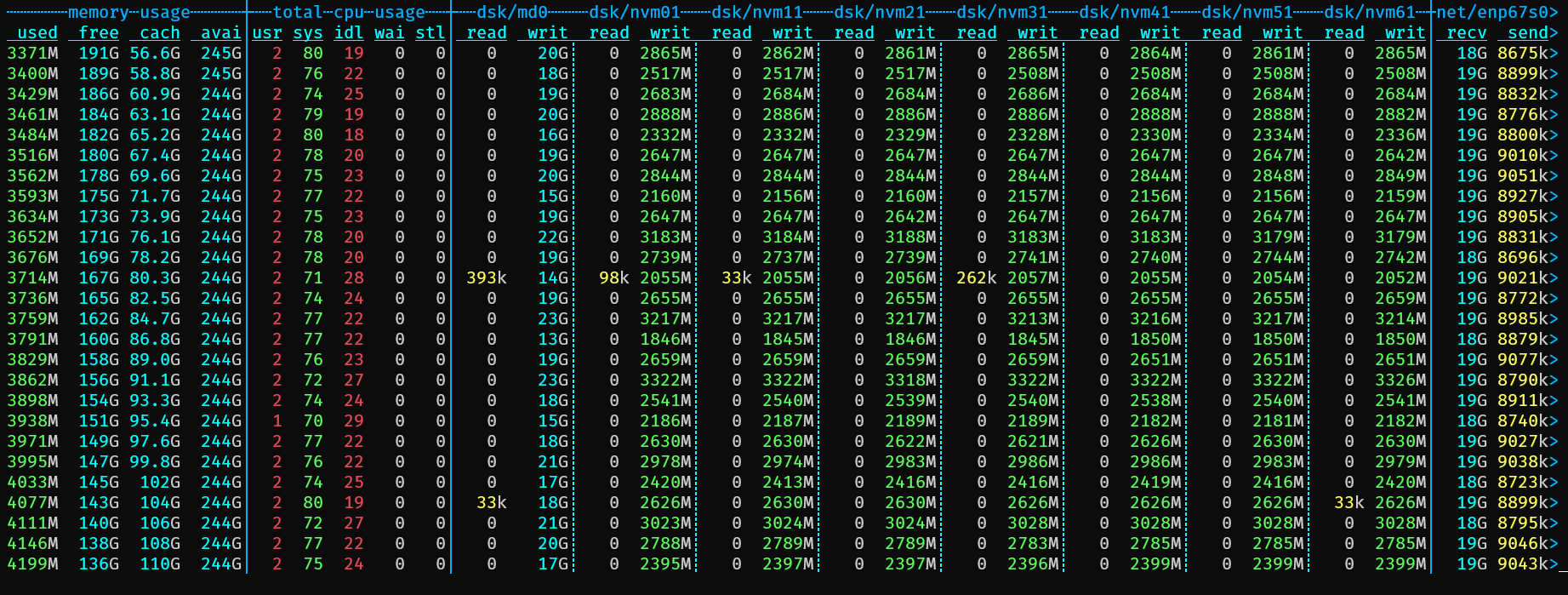Click the send value '9051k'
The image size is (1568, 595).
pyautogui.click(x=1523, y=175)
